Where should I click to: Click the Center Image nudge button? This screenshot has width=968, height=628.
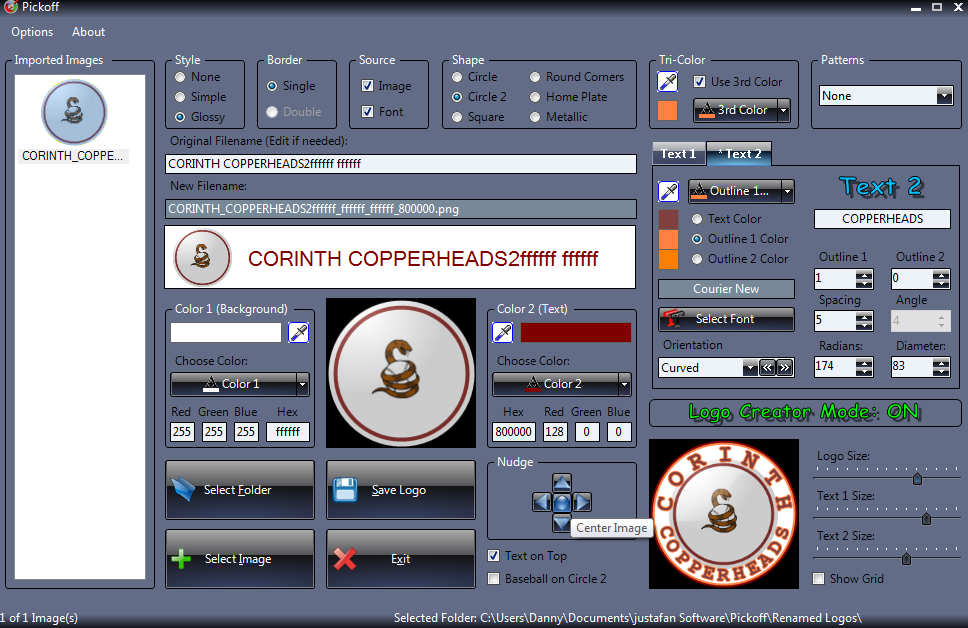click(562, 502)
